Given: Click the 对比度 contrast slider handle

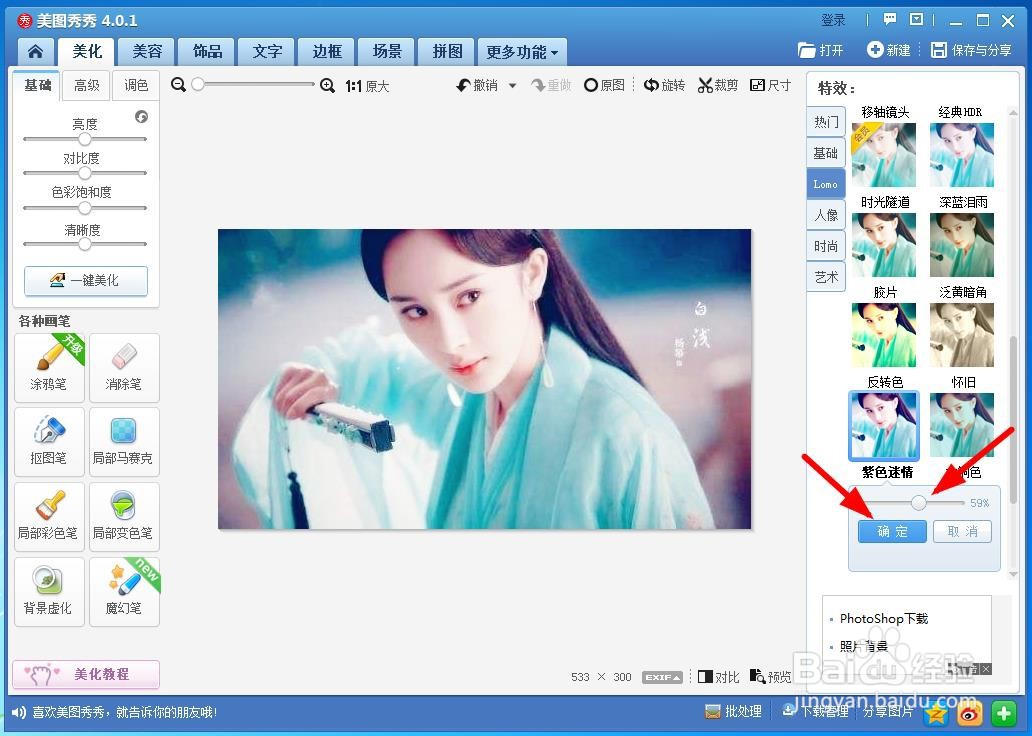Looking at the screenshot, I should tap(84, 173).
